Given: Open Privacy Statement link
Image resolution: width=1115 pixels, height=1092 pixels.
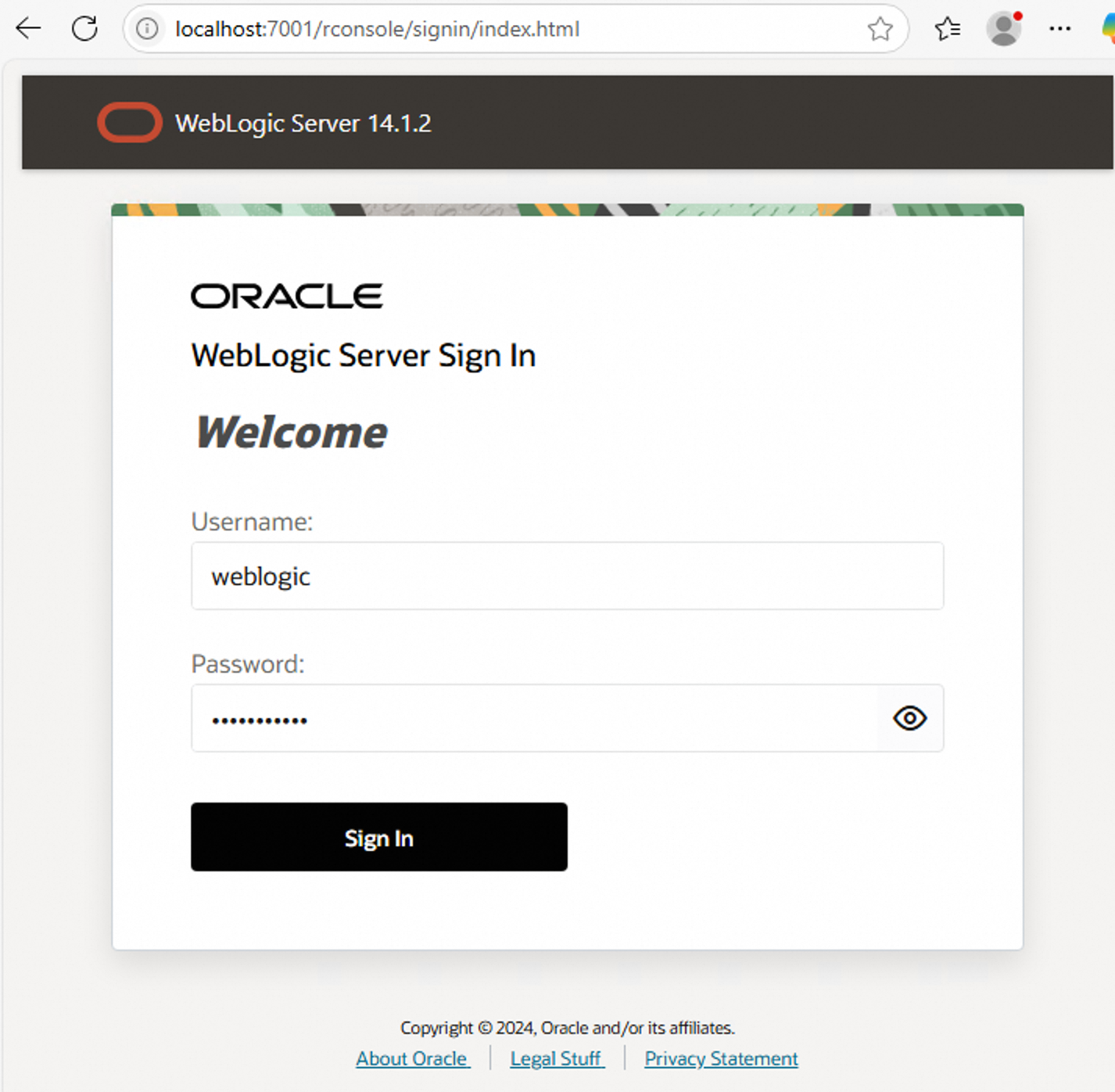Looking at the screenshot, I should tap(721, 1058).
